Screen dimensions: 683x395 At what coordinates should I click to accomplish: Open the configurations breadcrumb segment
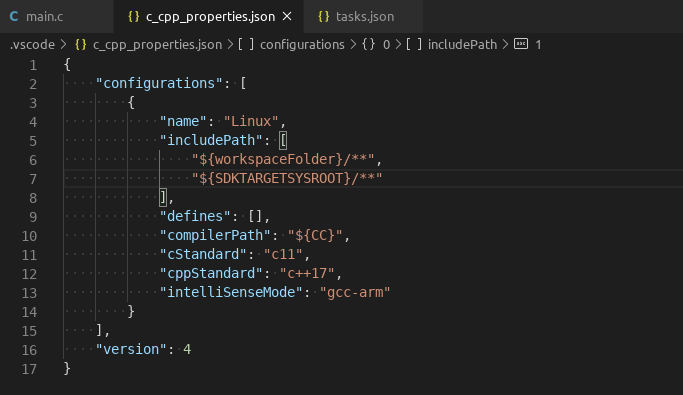pos(302,44)
